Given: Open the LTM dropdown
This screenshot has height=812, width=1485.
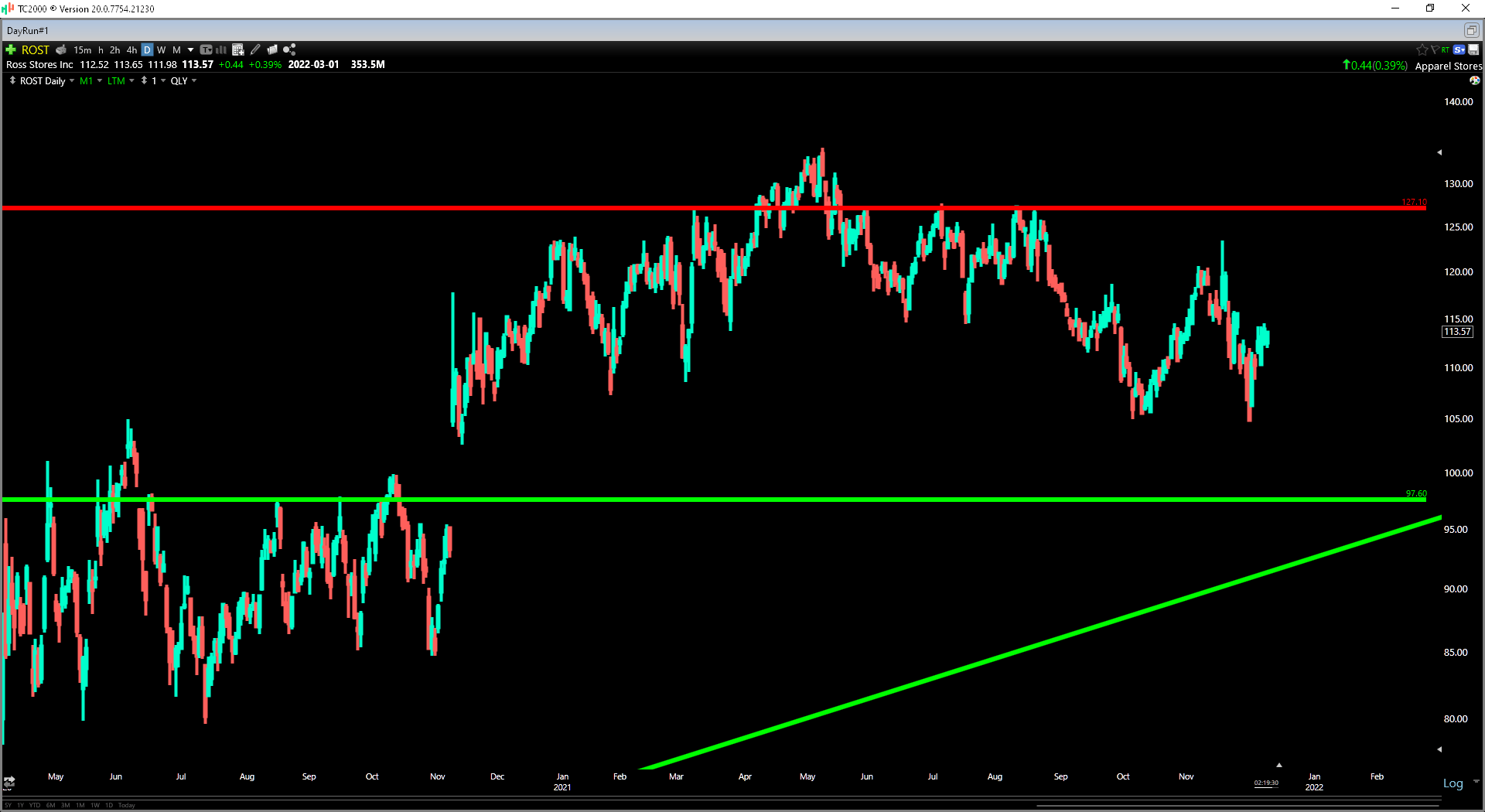Looking at the screenshot, I should 120,80.
